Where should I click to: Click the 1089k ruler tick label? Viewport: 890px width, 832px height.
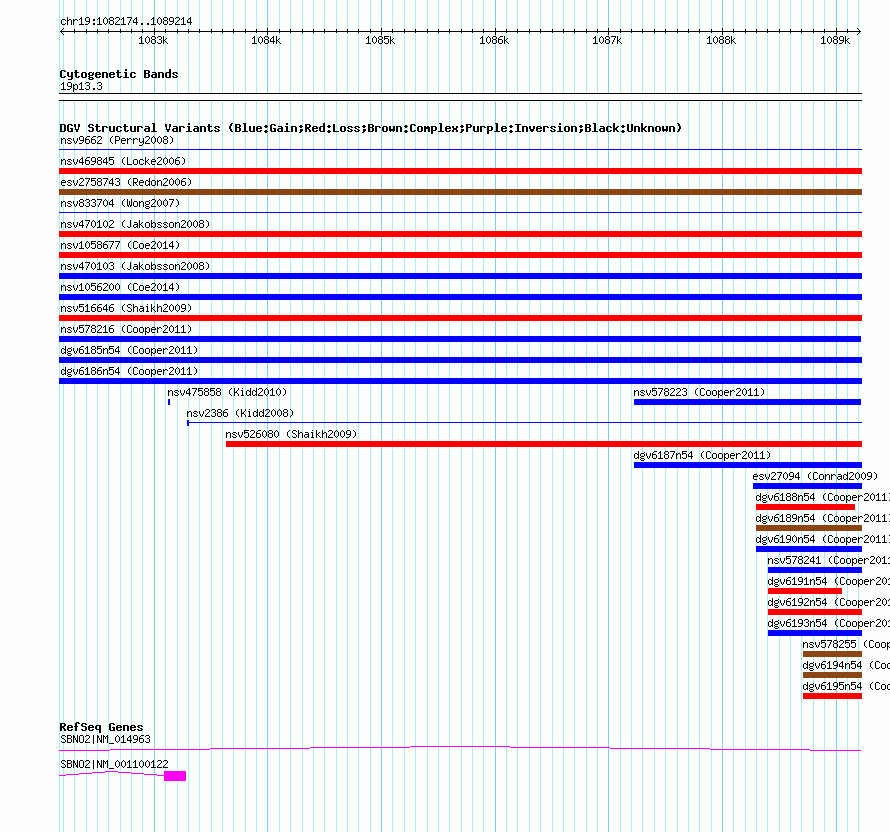tap(835, 40)
